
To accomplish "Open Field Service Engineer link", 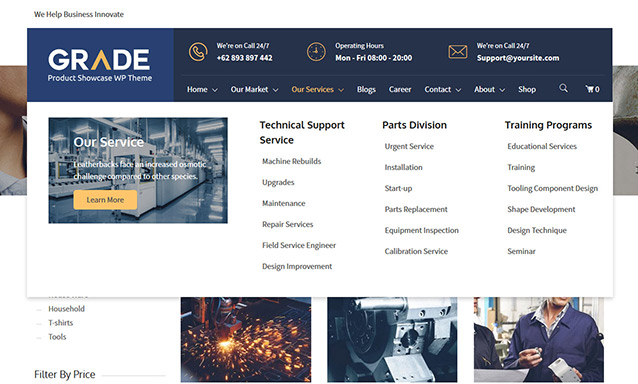I will tap(299, 245).
